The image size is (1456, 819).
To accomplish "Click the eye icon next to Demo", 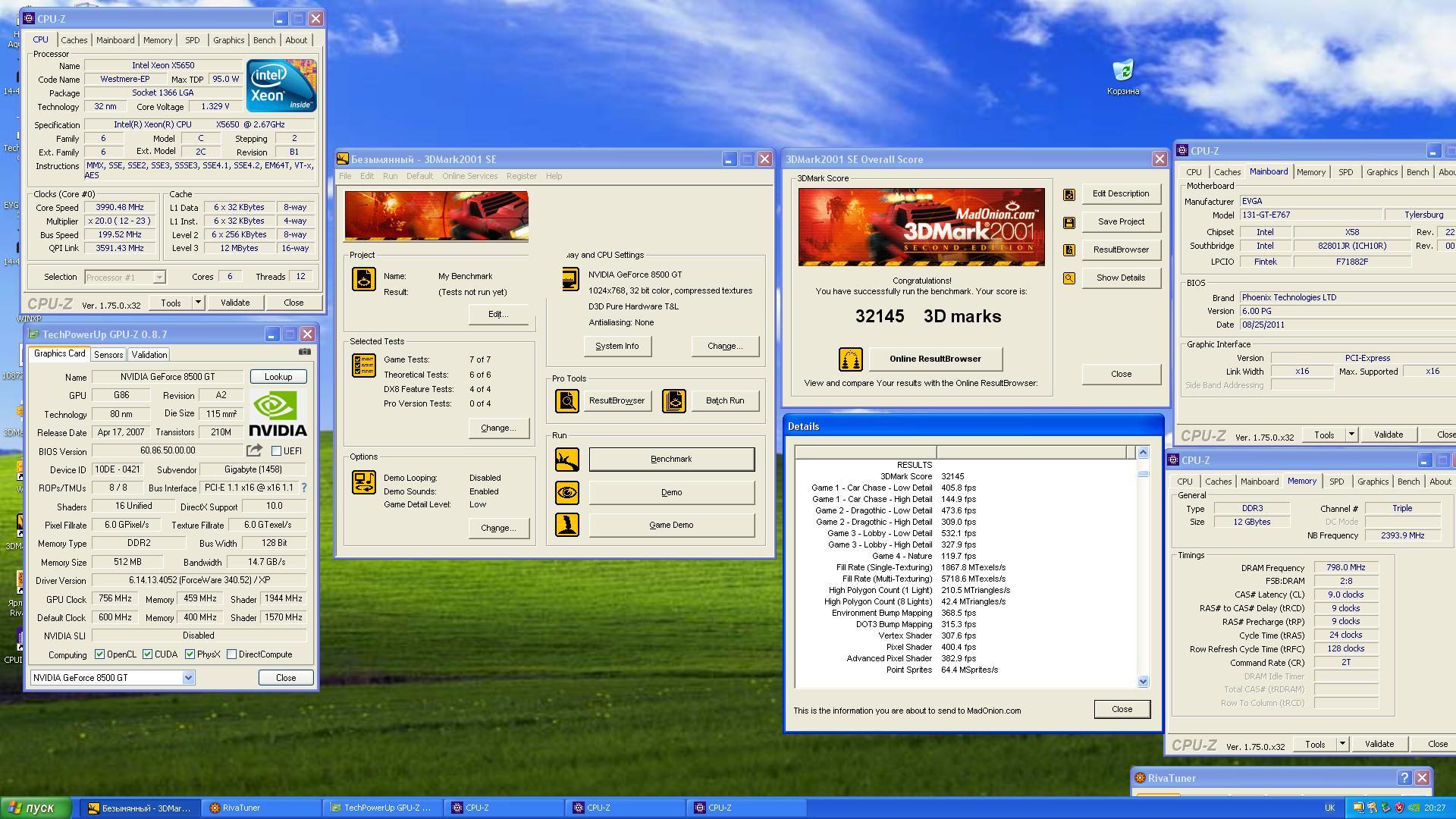I will pyautogui.click(x=566, y=492).
